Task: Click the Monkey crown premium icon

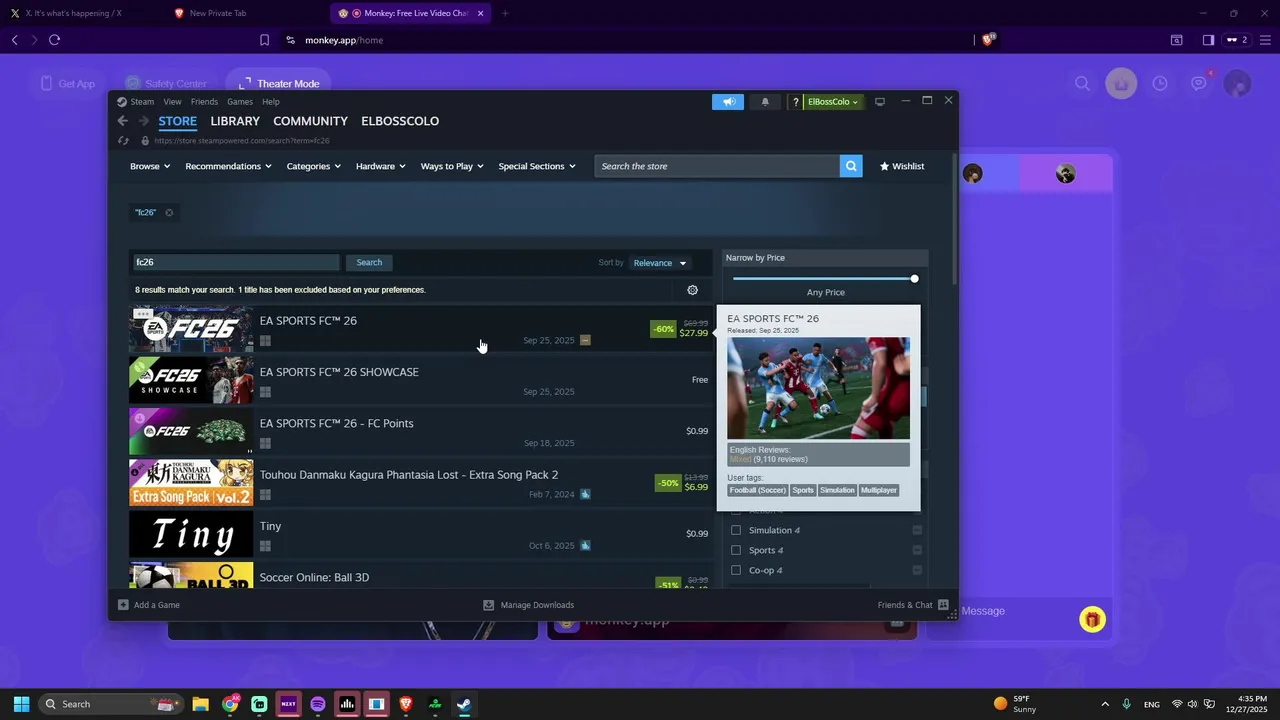Action: tap(1121, 84)
